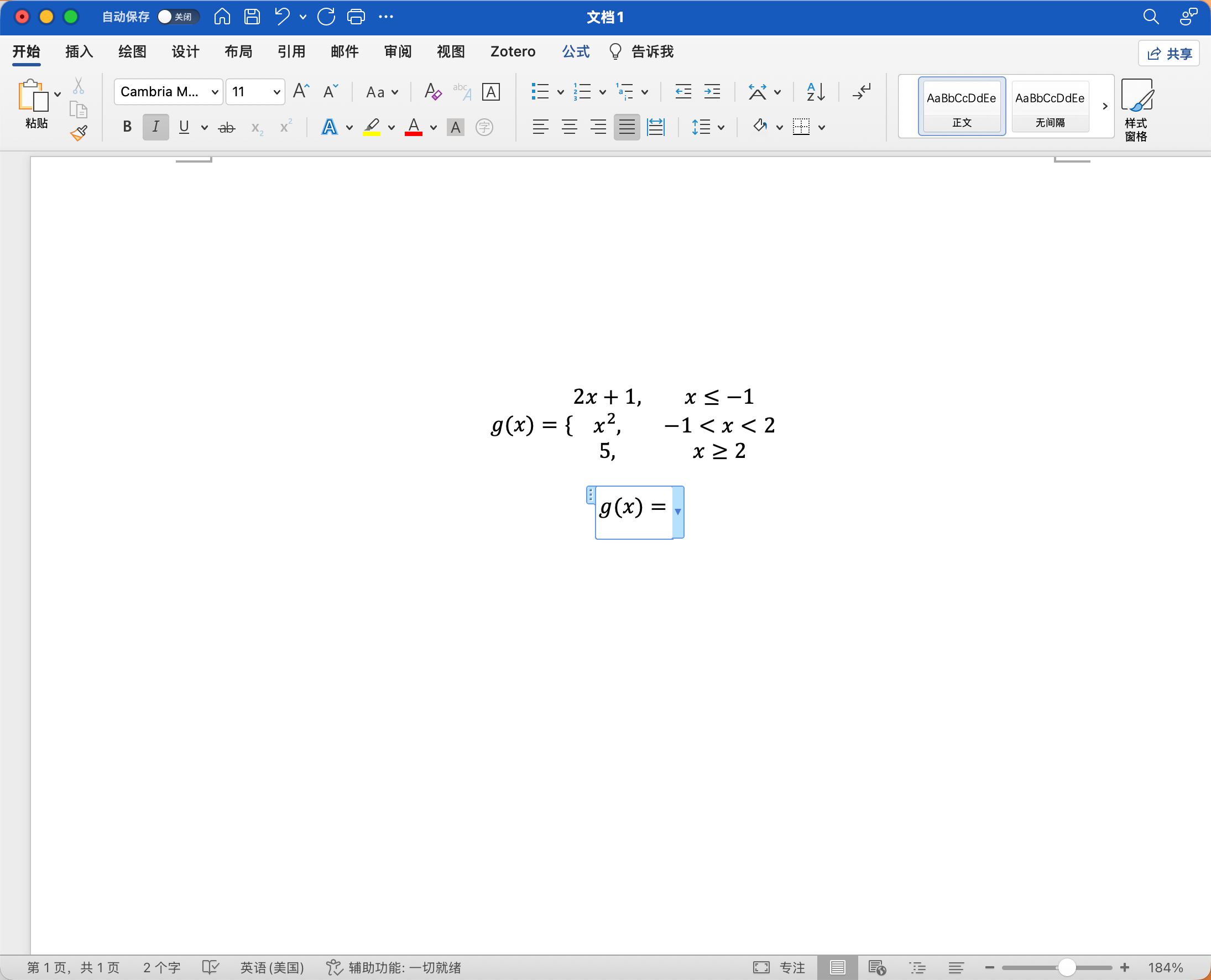Click the 告诉我 Tell Me feature
Image resolution: width=1211 pixels, height=980 pixels.
pyautogui.click(x=652, y=51)
